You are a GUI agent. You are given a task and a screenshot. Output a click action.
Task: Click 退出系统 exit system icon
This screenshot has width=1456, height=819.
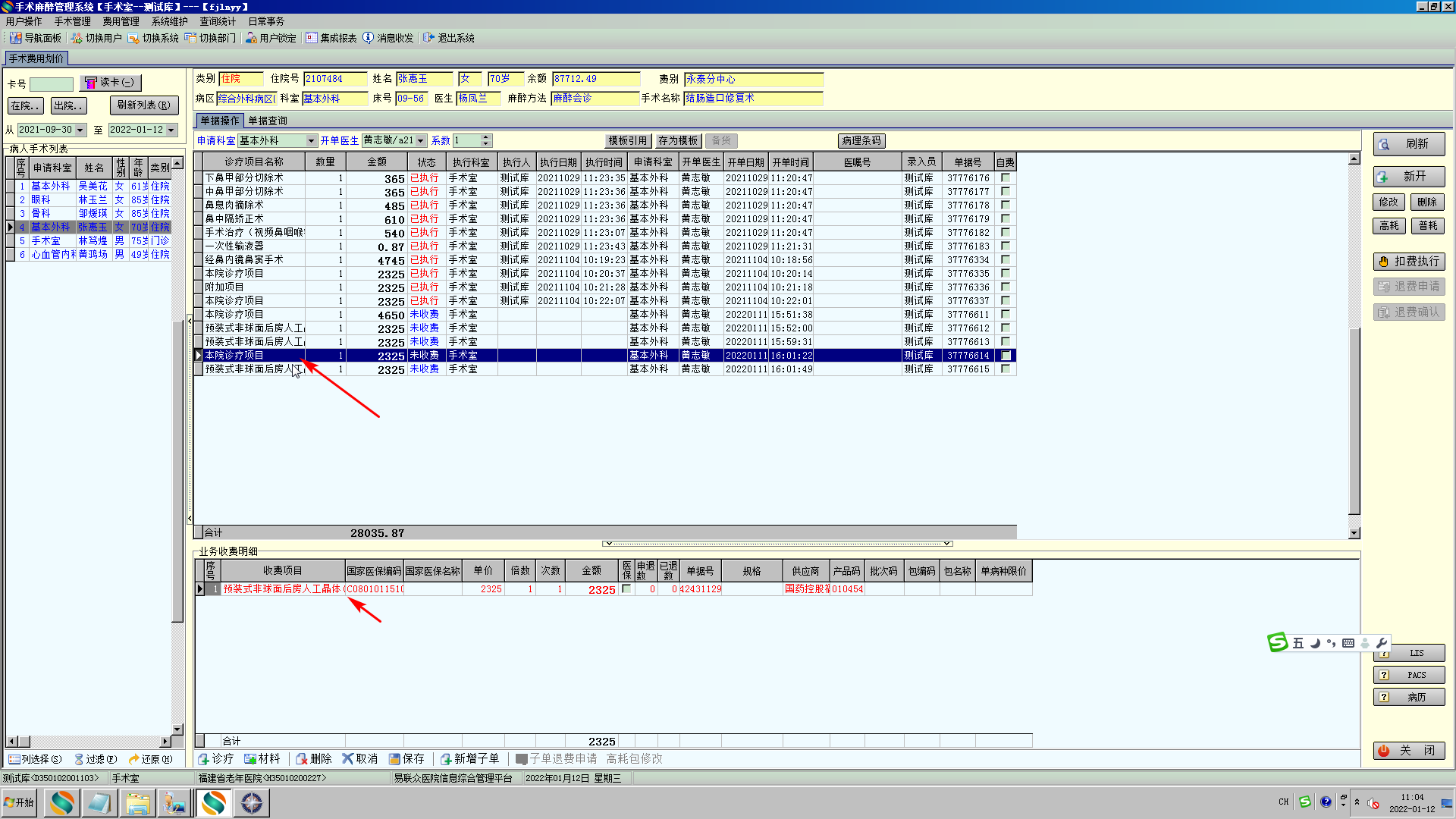[x=428, y=38]
